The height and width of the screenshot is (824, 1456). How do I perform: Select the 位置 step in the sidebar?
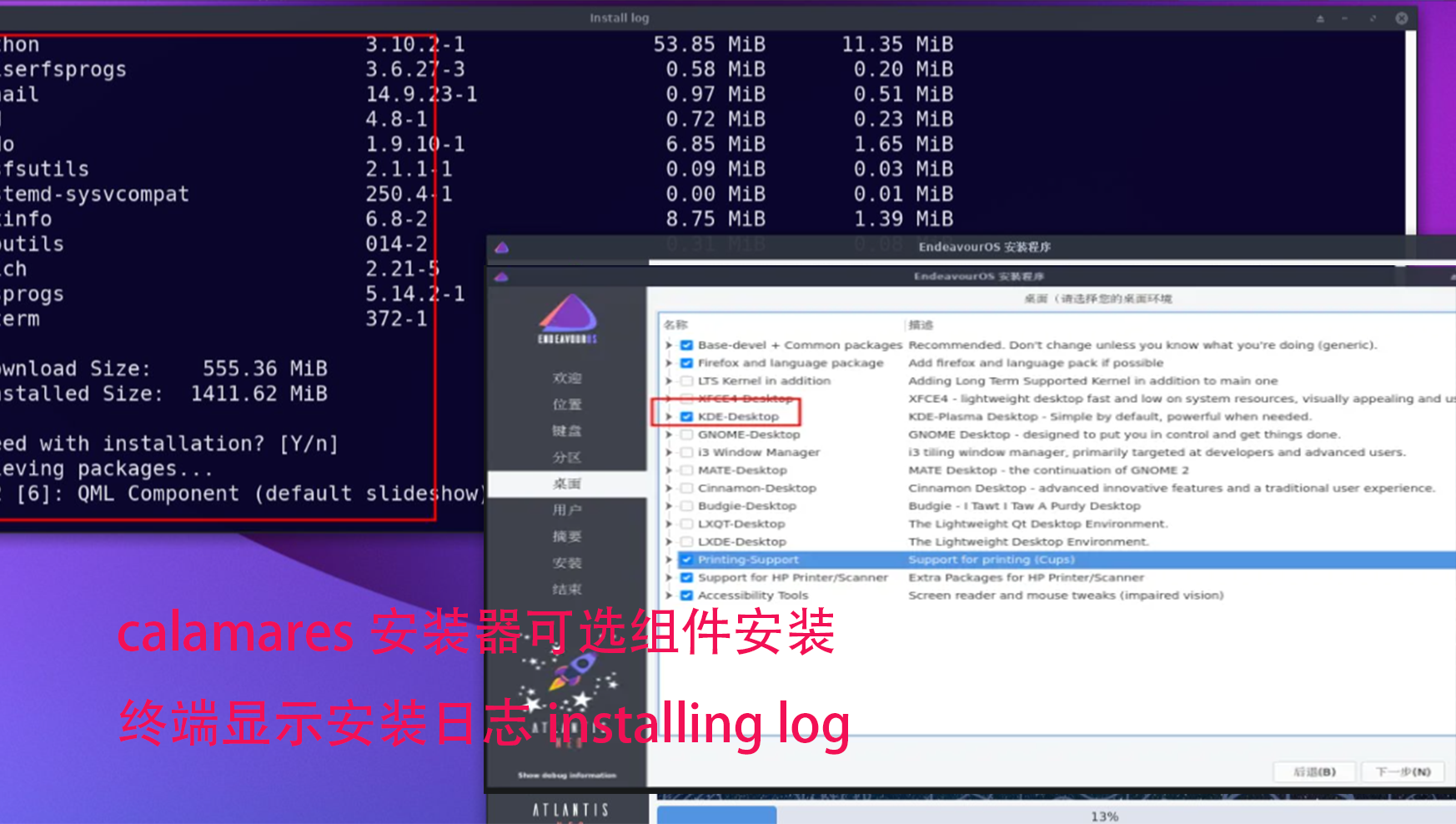567,404
